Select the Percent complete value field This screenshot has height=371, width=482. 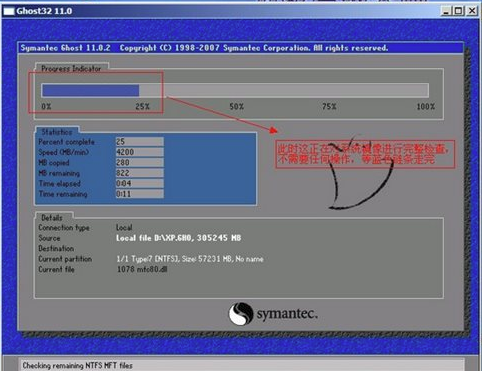140,141
